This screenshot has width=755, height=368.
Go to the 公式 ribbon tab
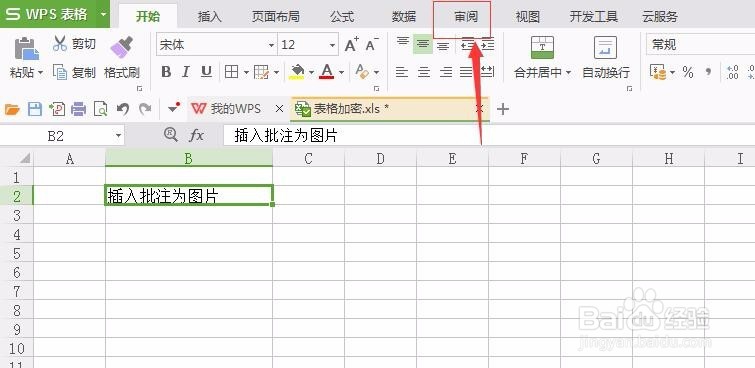(342, 17)
